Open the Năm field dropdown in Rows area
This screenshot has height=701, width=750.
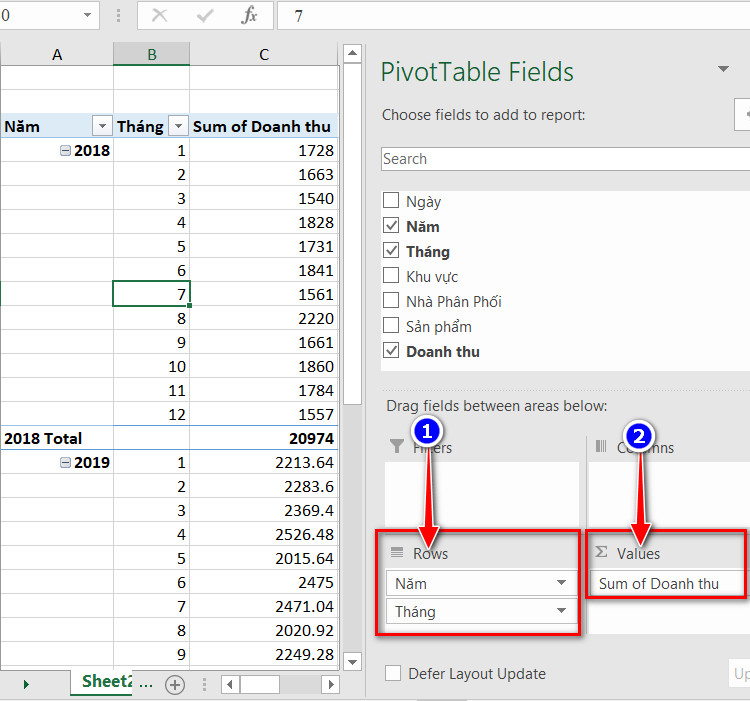pyautogui.click(x=561, y=583)
